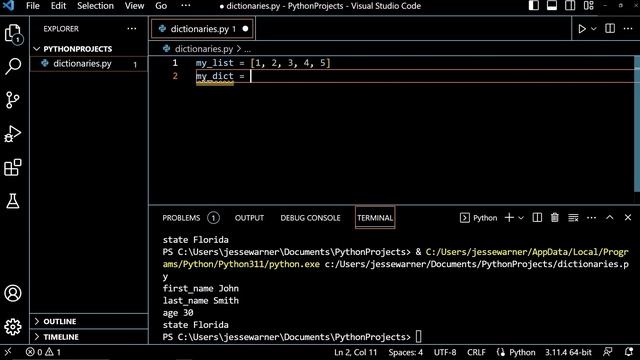Open the Manage gear icon
The height and width of the screenshot is (360, 640).
point(13,327)
